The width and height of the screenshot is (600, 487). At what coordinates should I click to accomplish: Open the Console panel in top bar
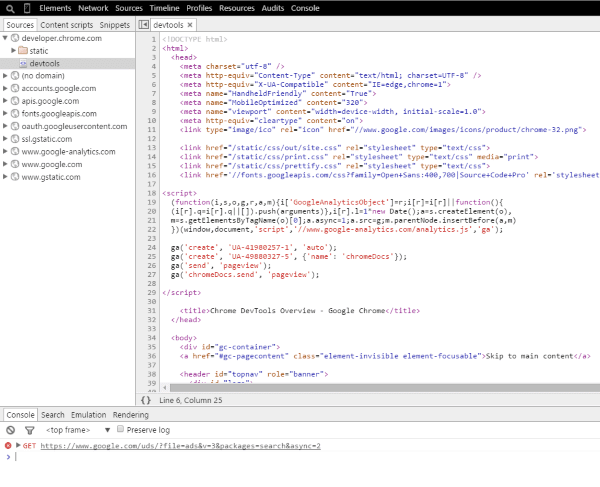305,8
